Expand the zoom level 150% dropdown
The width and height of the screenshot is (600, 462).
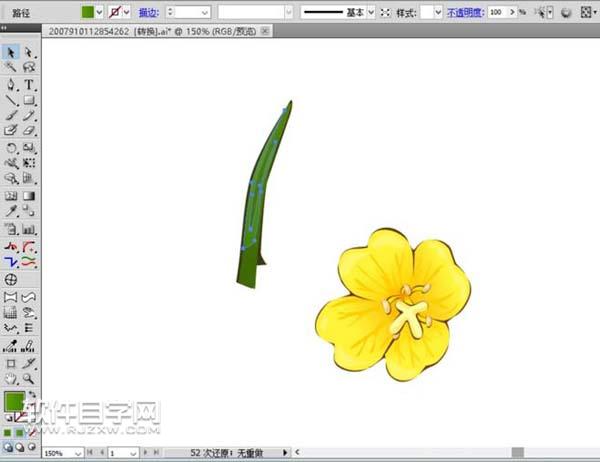[x=78, y=453]
